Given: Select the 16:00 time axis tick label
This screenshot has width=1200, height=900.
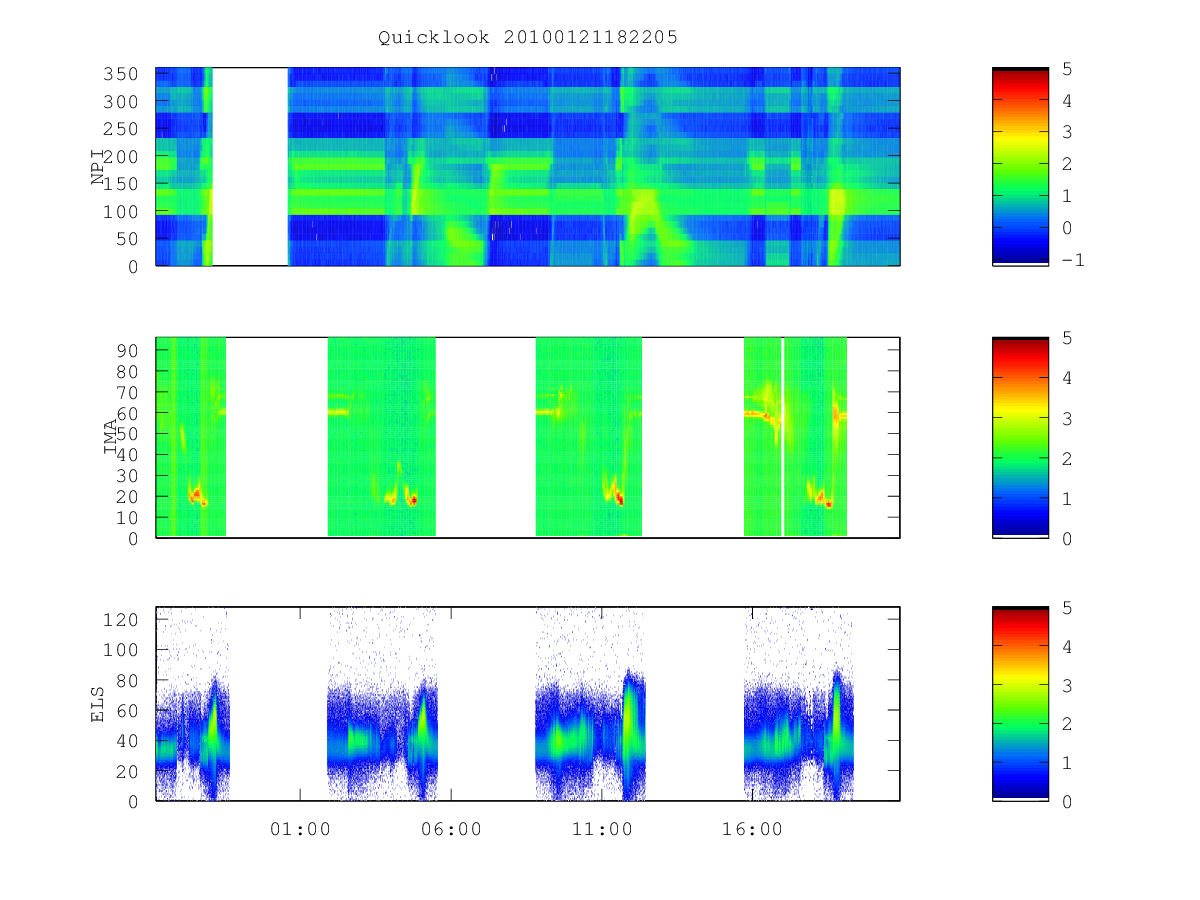Looking at the screenshot, I should (752, 829).
